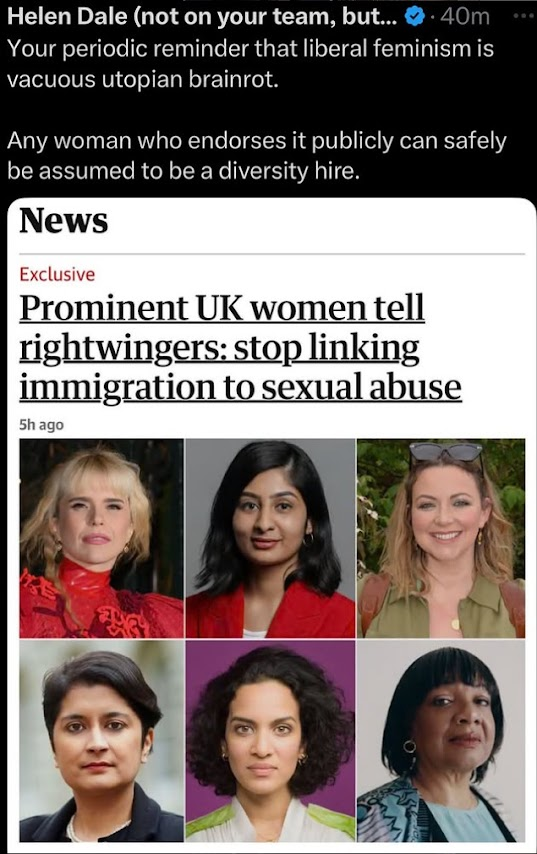Open photo of curly-haired woman on purple background
Viewport: 537px width, 854px height.
pos(270,741)
